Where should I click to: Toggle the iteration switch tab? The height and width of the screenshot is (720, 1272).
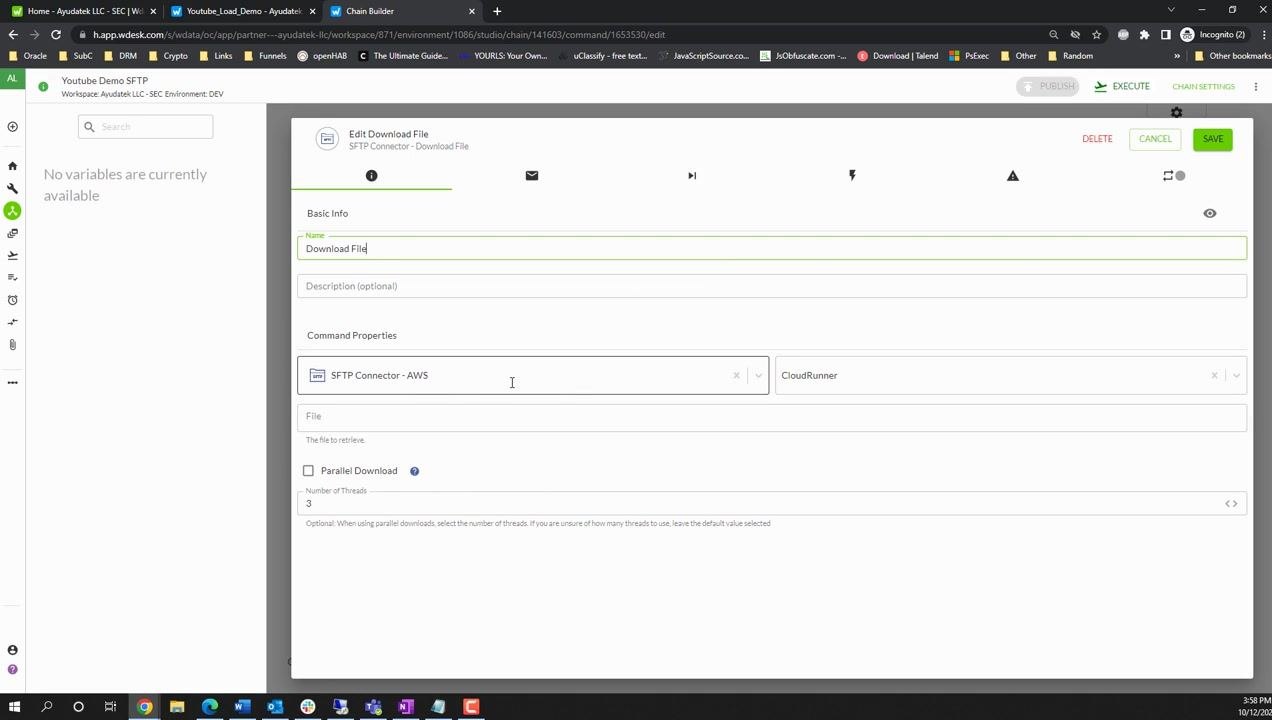(x=1173, y=176)
